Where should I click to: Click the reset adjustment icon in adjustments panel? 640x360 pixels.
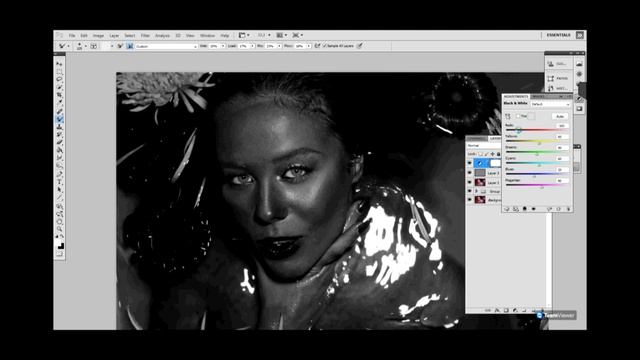559,209
